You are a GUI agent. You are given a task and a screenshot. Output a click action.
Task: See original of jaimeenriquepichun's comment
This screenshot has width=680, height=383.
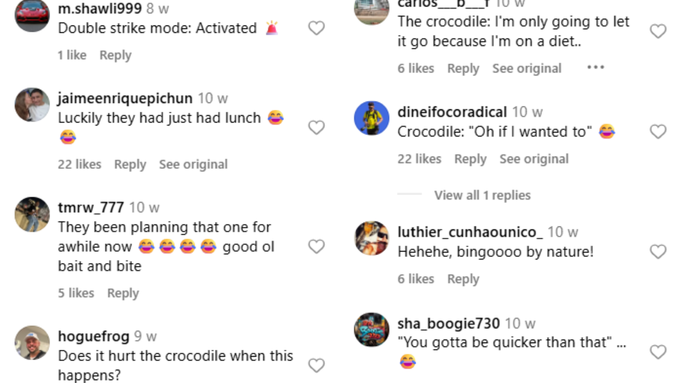pyautogui.click(x=193, y=164)
